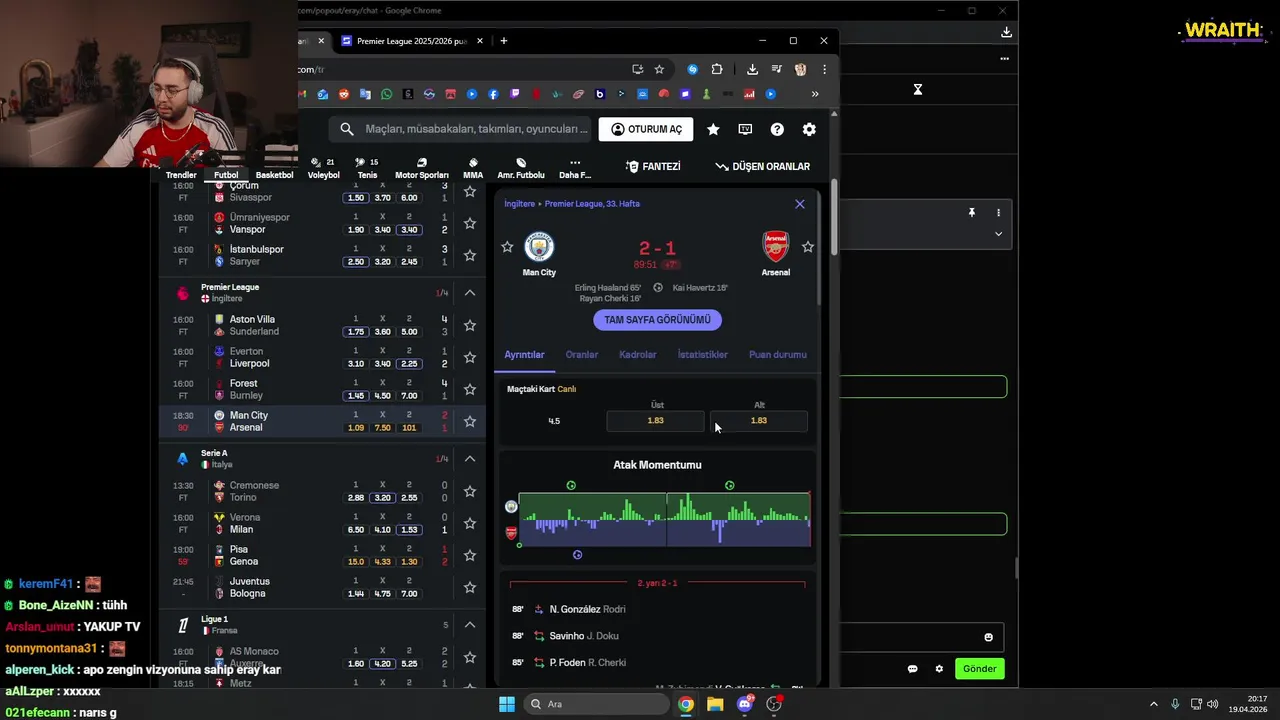This screenshot has width=1280, height=720.
Task: Open the help question mark icon
Action: [x=777, y=129]
